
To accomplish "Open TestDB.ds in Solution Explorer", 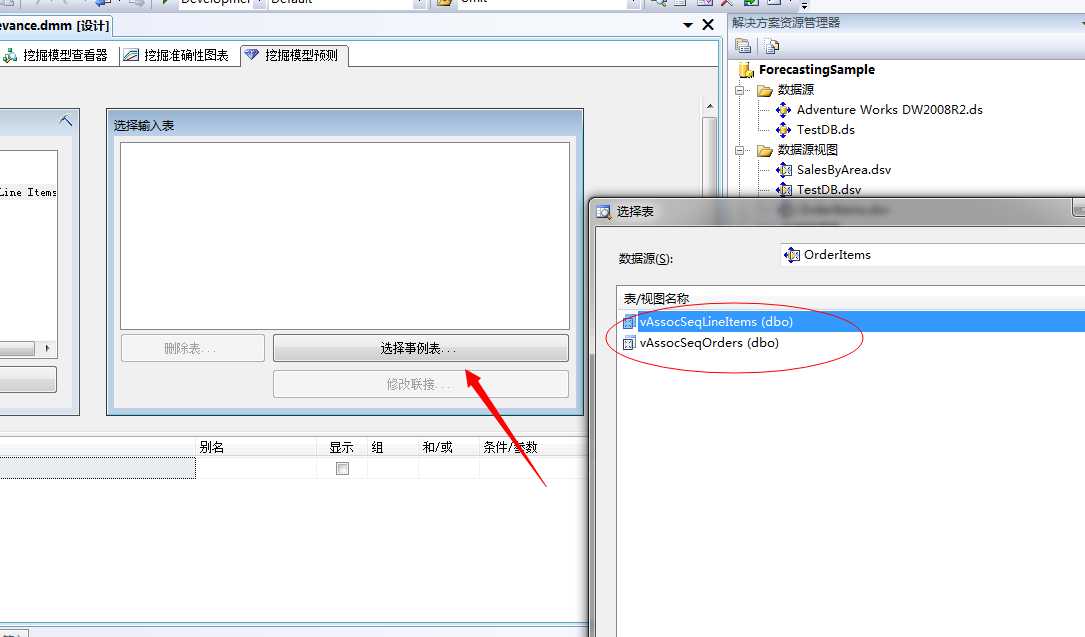I will (826, 130).
